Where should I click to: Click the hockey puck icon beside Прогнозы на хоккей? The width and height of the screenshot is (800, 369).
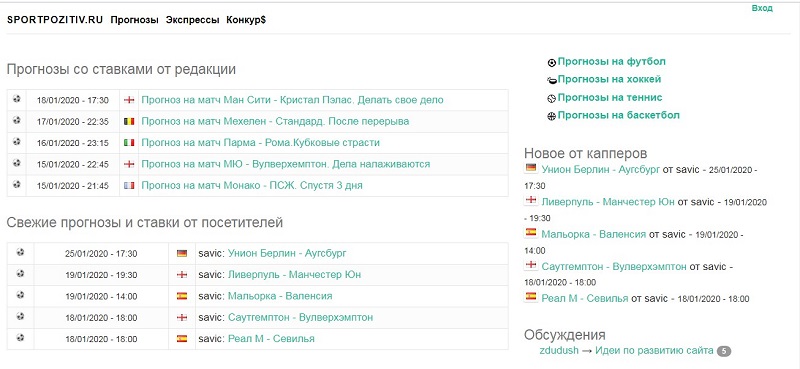point(552,81)
